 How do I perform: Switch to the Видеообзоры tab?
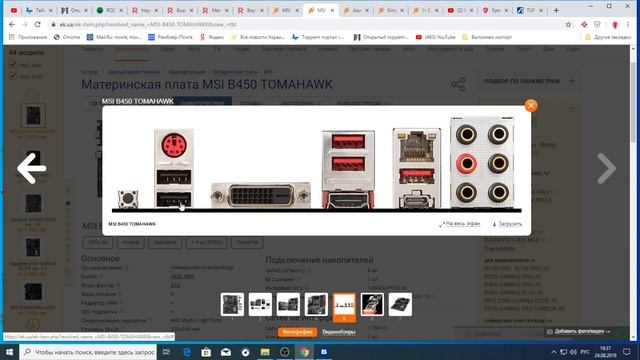(x=338, y=332)
